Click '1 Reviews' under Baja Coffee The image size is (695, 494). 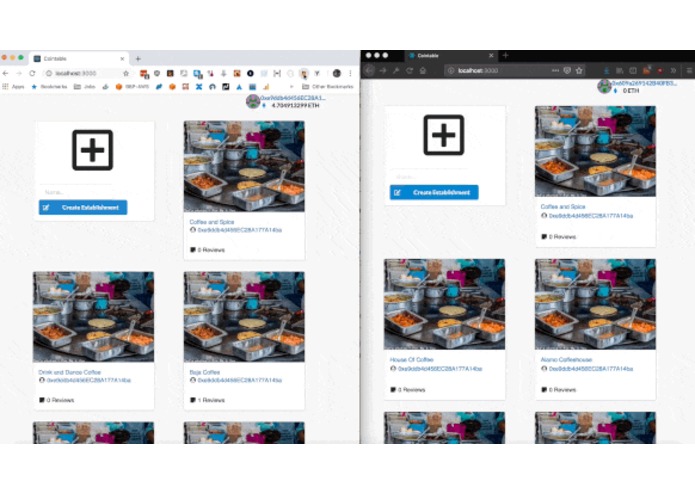click(x=207, y=400)
